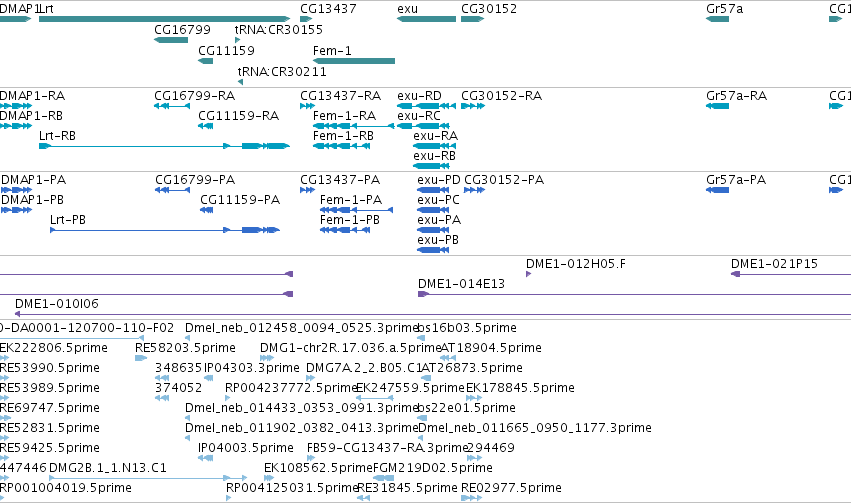Viewport: 851px width, 503px height.
Task: Select the exu-PB protein
Action: point(439,240)
